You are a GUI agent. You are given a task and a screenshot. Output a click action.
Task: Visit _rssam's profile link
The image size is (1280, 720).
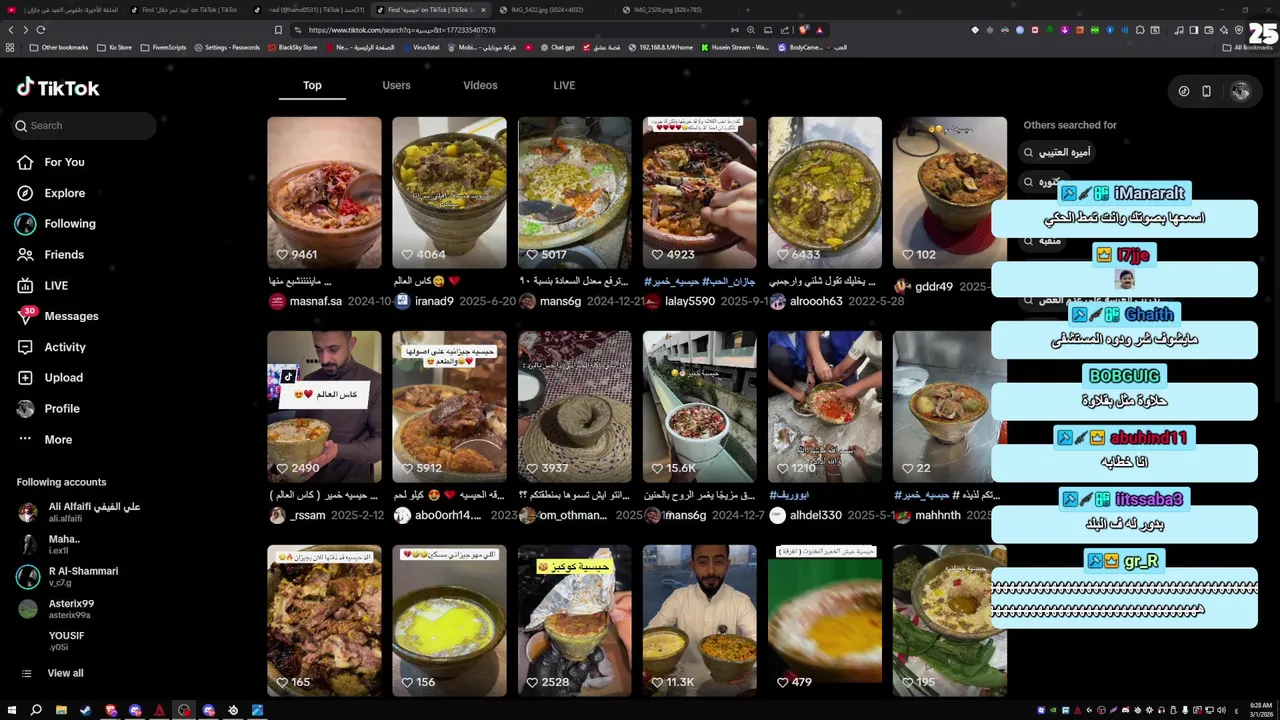[308, 516]
